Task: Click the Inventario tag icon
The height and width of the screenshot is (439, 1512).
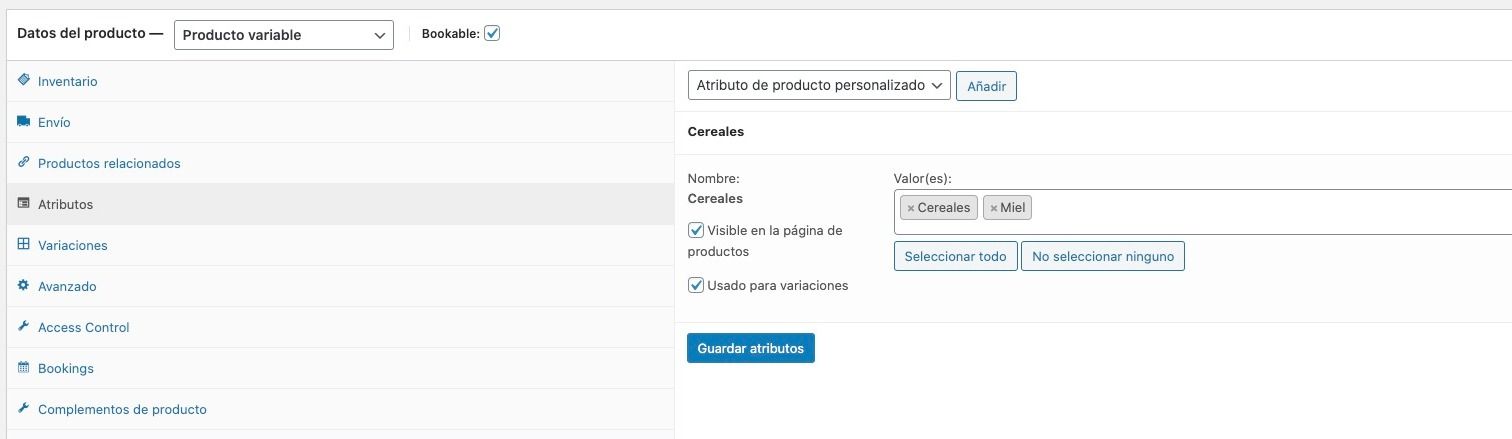Action: pyautogui.click(x=24, y=80)
